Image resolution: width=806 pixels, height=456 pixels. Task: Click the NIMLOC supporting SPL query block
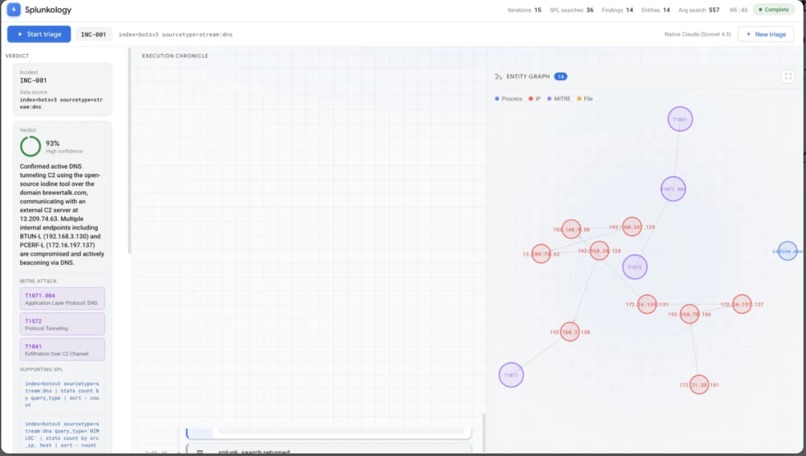click(62, 435)
